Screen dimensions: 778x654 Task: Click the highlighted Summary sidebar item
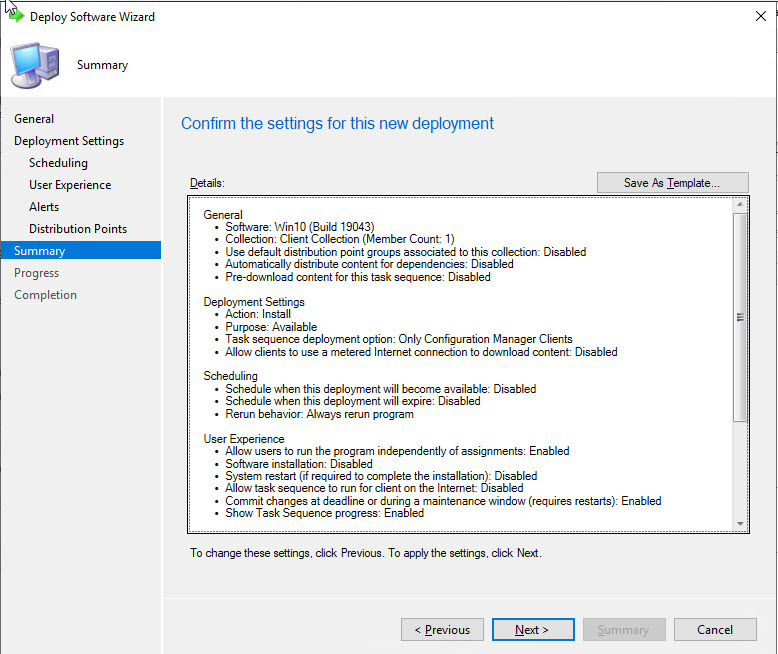(40, 251)
